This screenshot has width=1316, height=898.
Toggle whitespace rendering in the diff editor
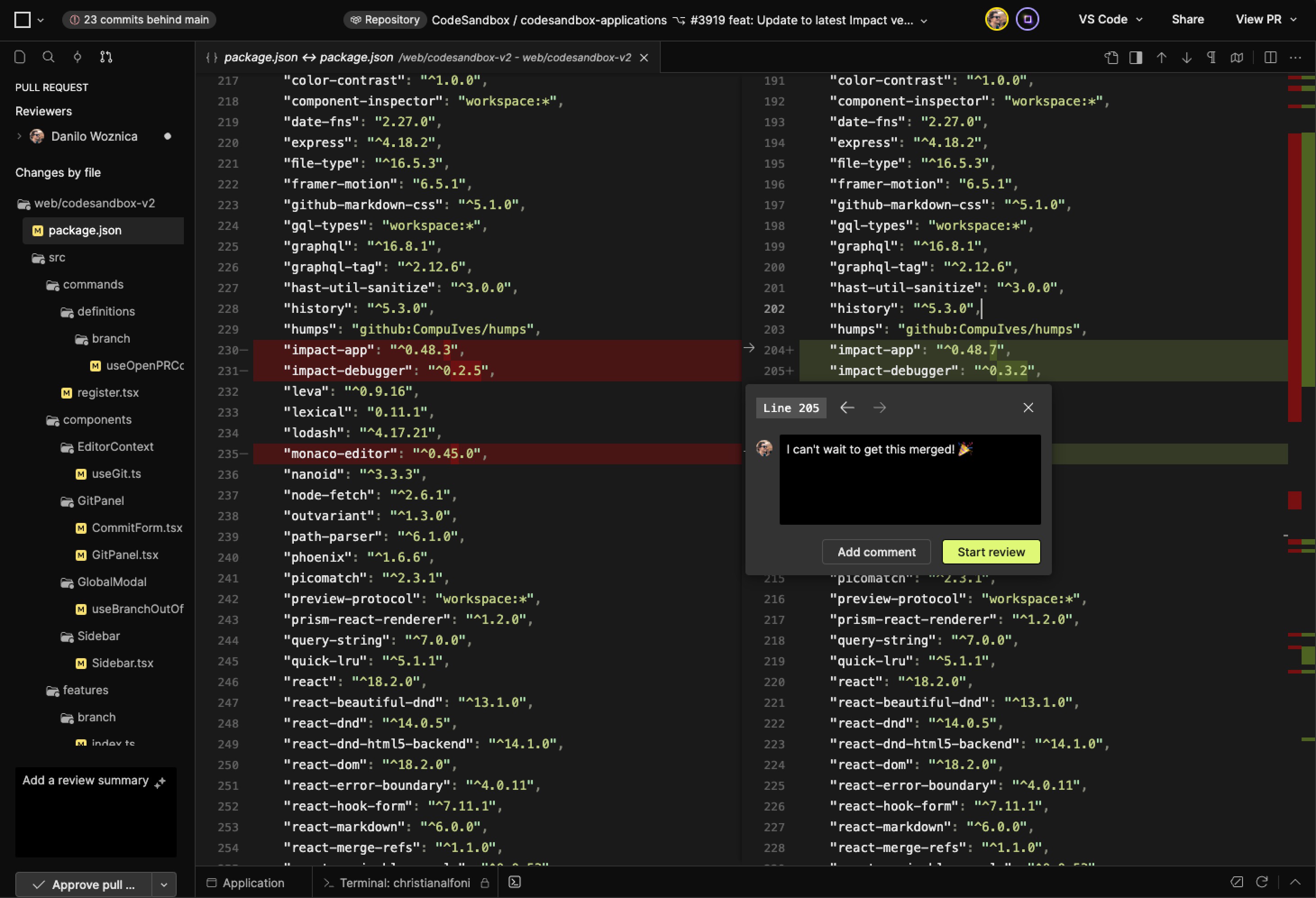pos(1212,57)
